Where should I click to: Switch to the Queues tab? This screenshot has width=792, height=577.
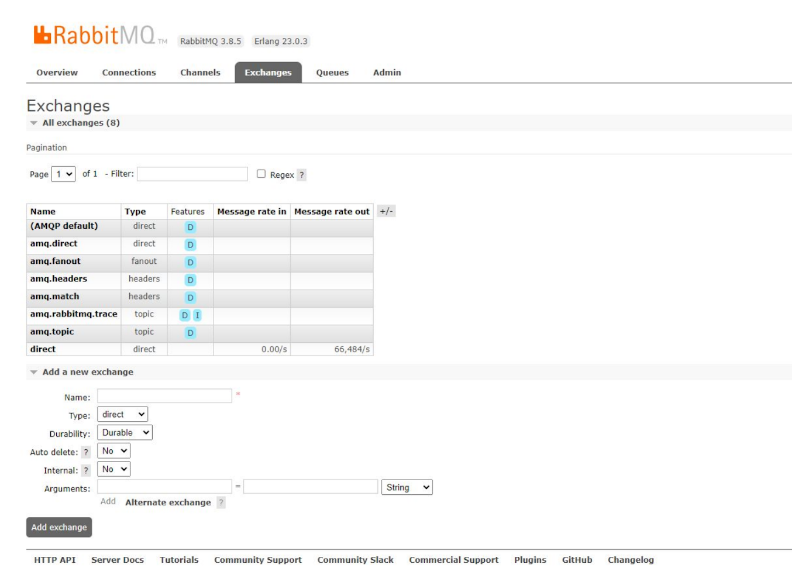[x=331, y=72]
